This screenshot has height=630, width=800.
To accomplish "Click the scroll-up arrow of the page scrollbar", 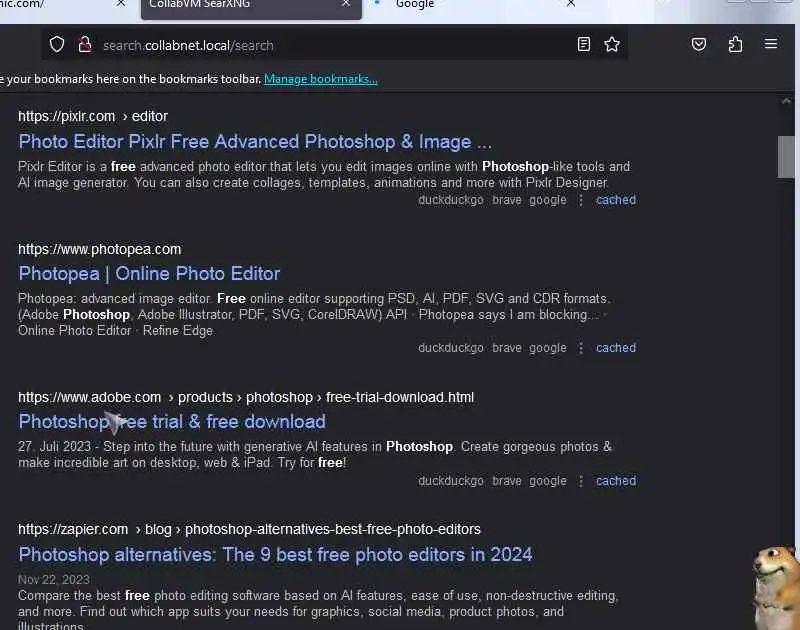I will pos(786,101).
